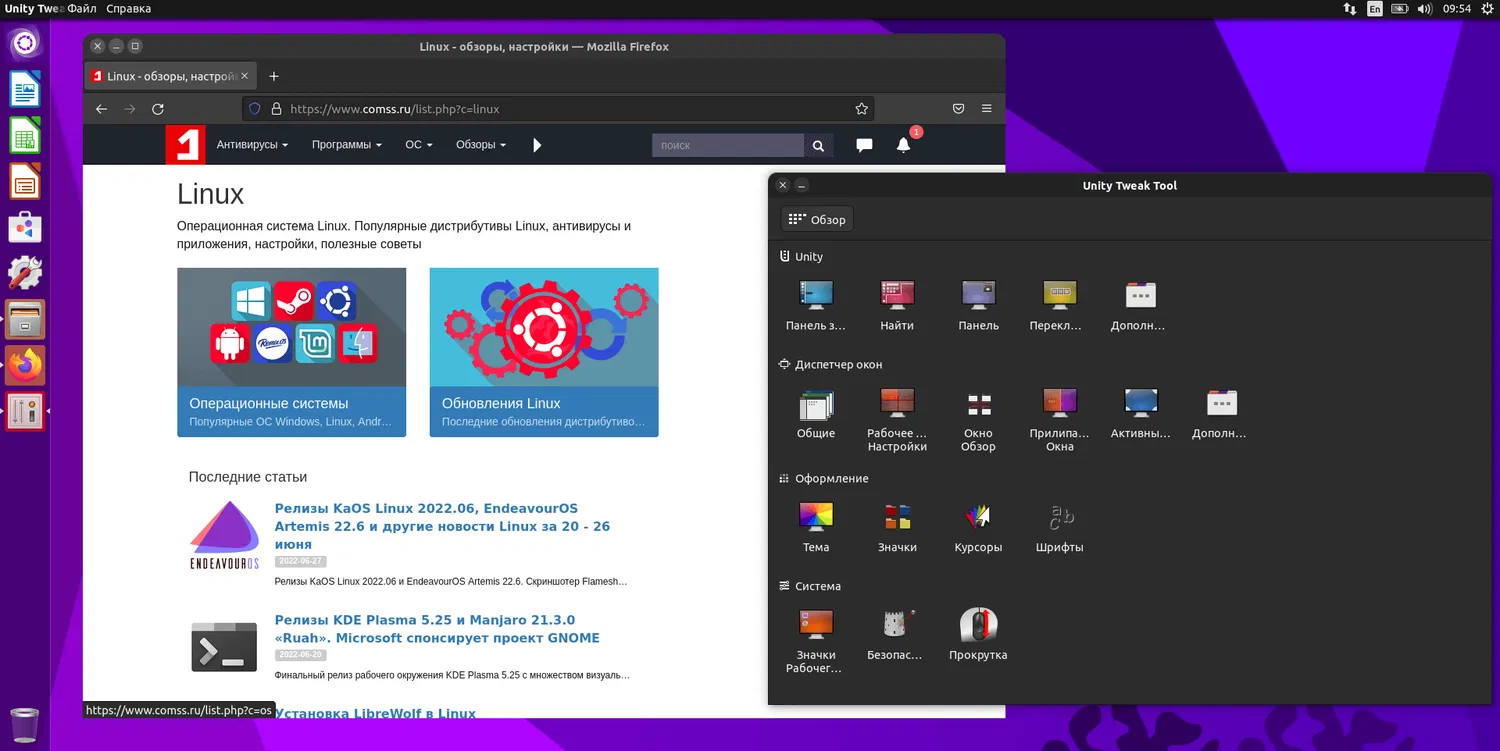Screen dimensions: 1500x751
Task: Open the Software Center launcher icon
Action: 25,228
